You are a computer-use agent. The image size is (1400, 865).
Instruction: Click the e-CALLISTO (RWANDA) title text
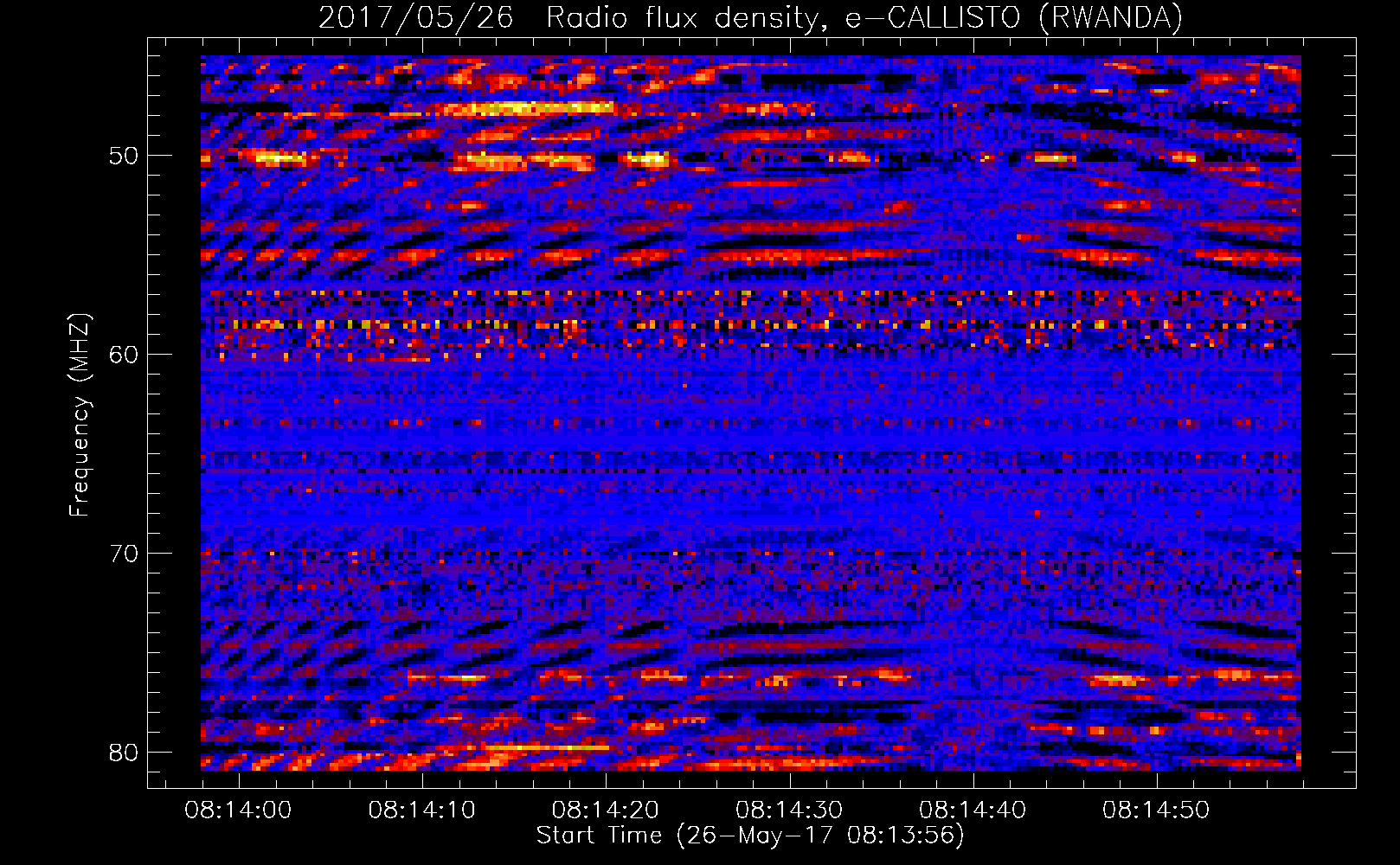[1013, 18]
